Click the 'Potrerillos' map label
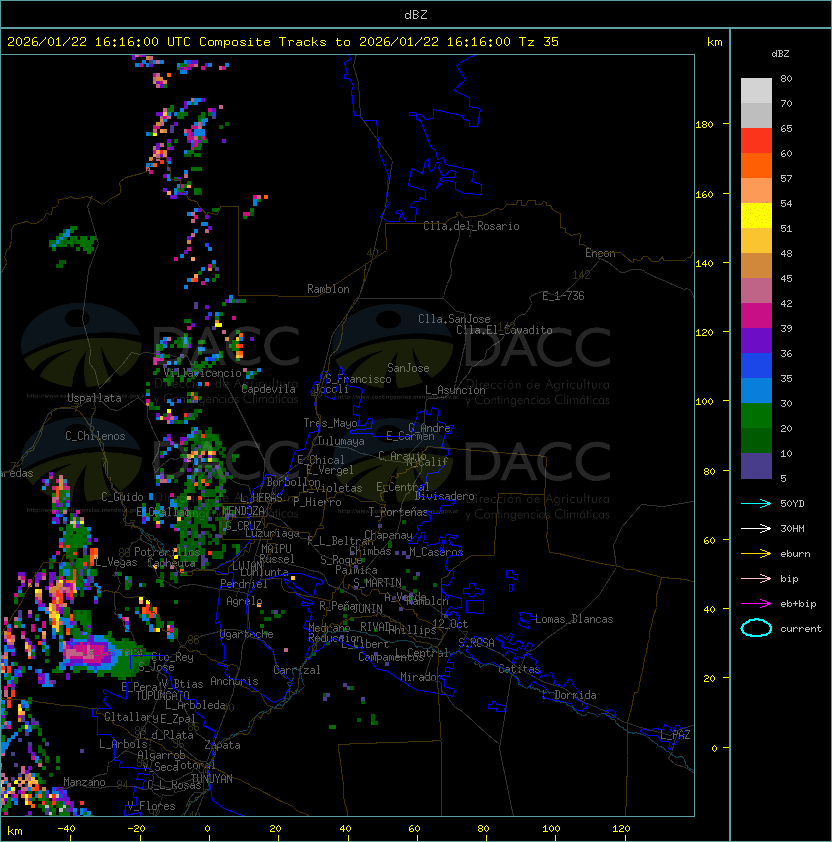 click(167, 552)
